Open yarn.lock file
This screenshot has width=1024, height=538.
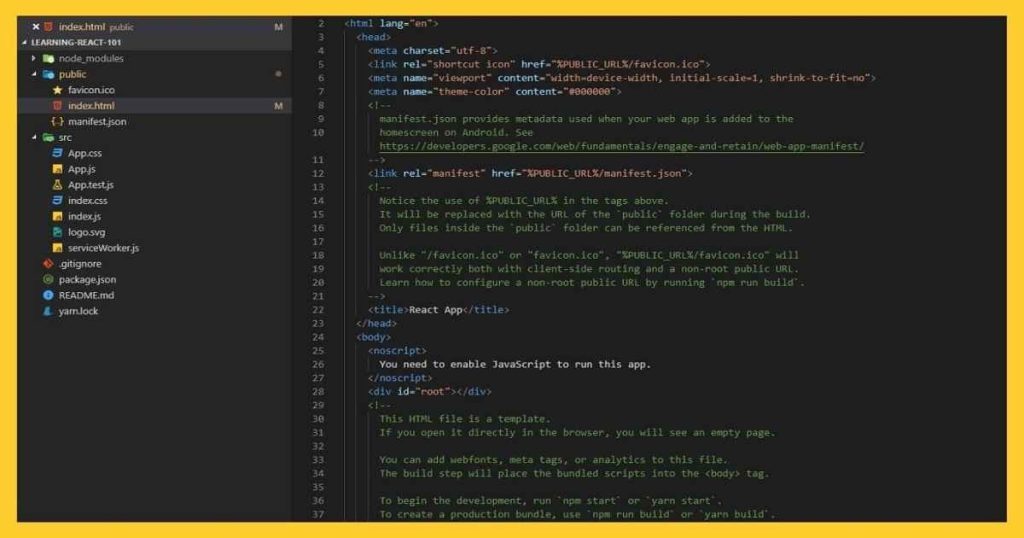(x=78, y=311)
